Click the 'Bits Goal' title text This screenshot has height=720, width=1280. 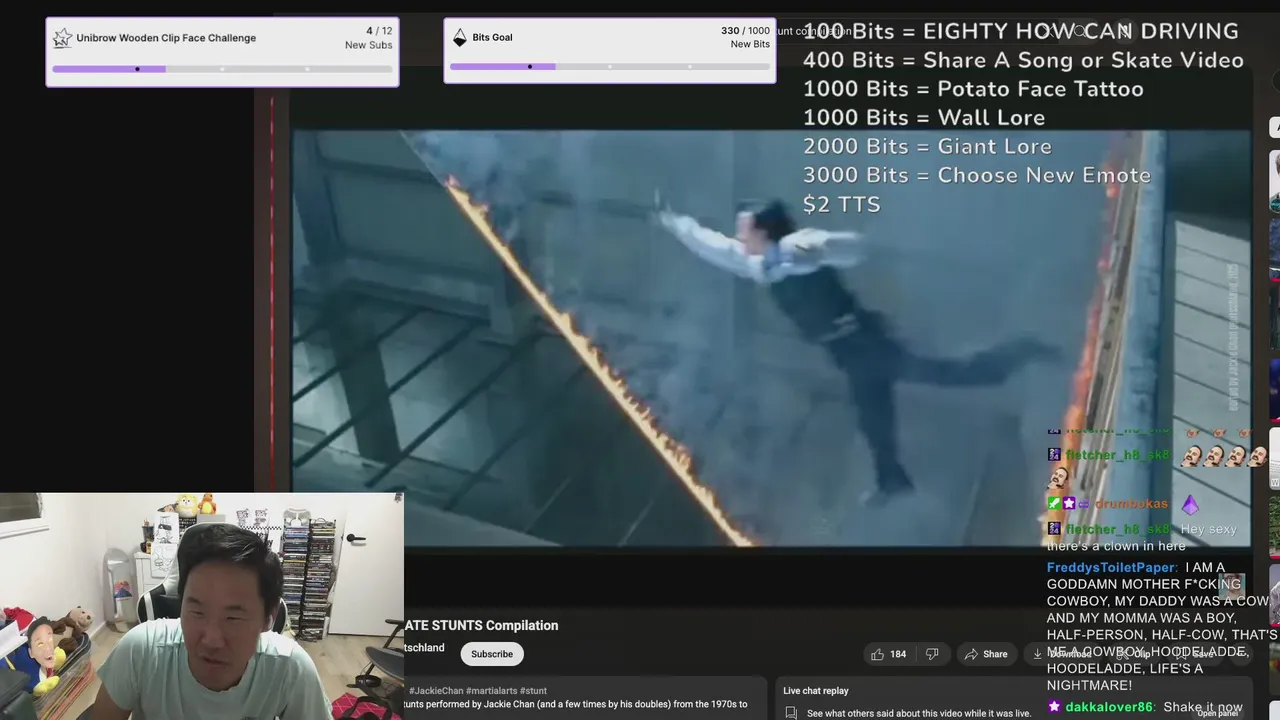pyautogui.click(x=492, y=38)
